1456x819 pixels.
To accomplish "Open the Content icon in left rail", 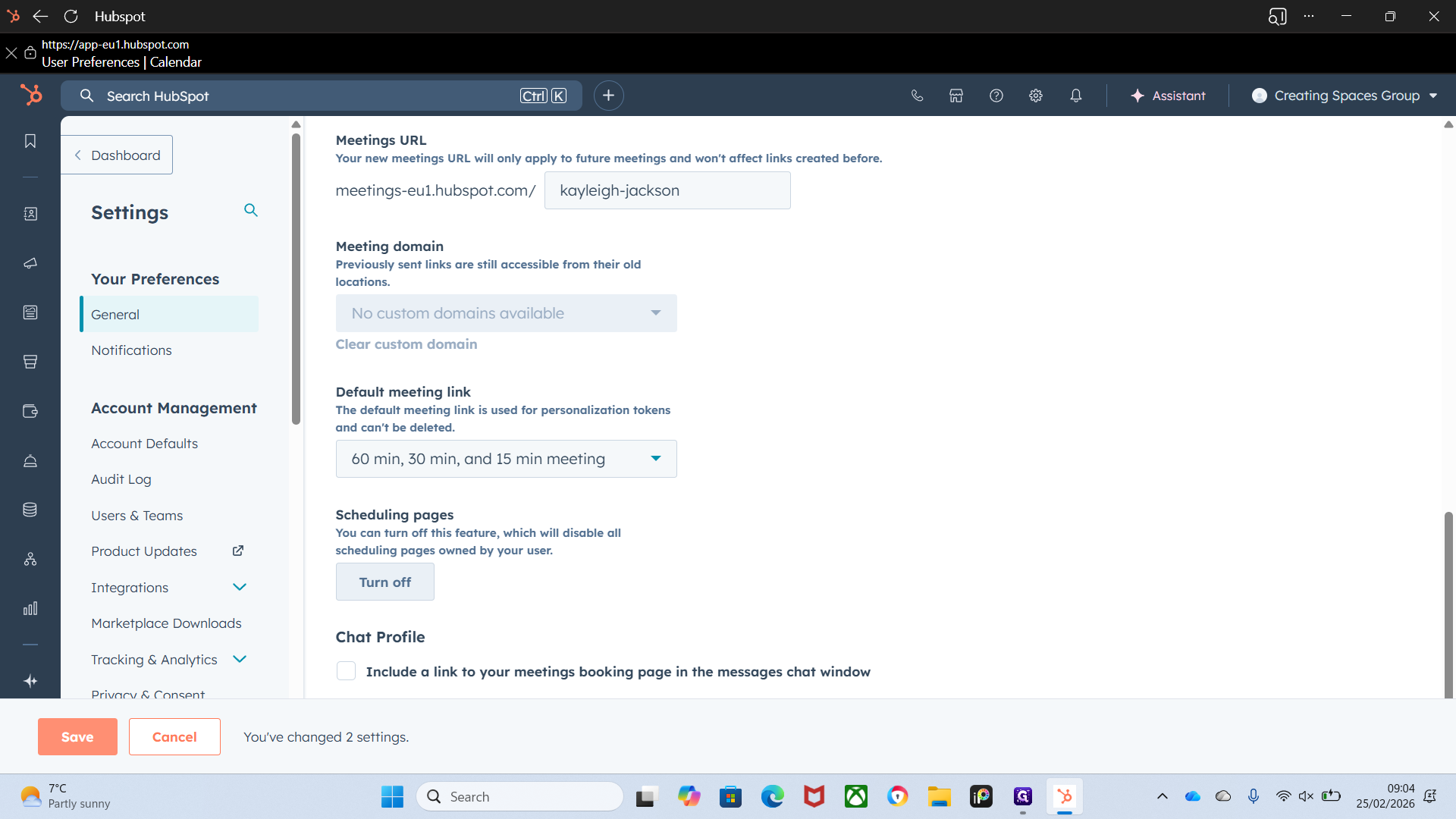I will click(x=30, y=312).
